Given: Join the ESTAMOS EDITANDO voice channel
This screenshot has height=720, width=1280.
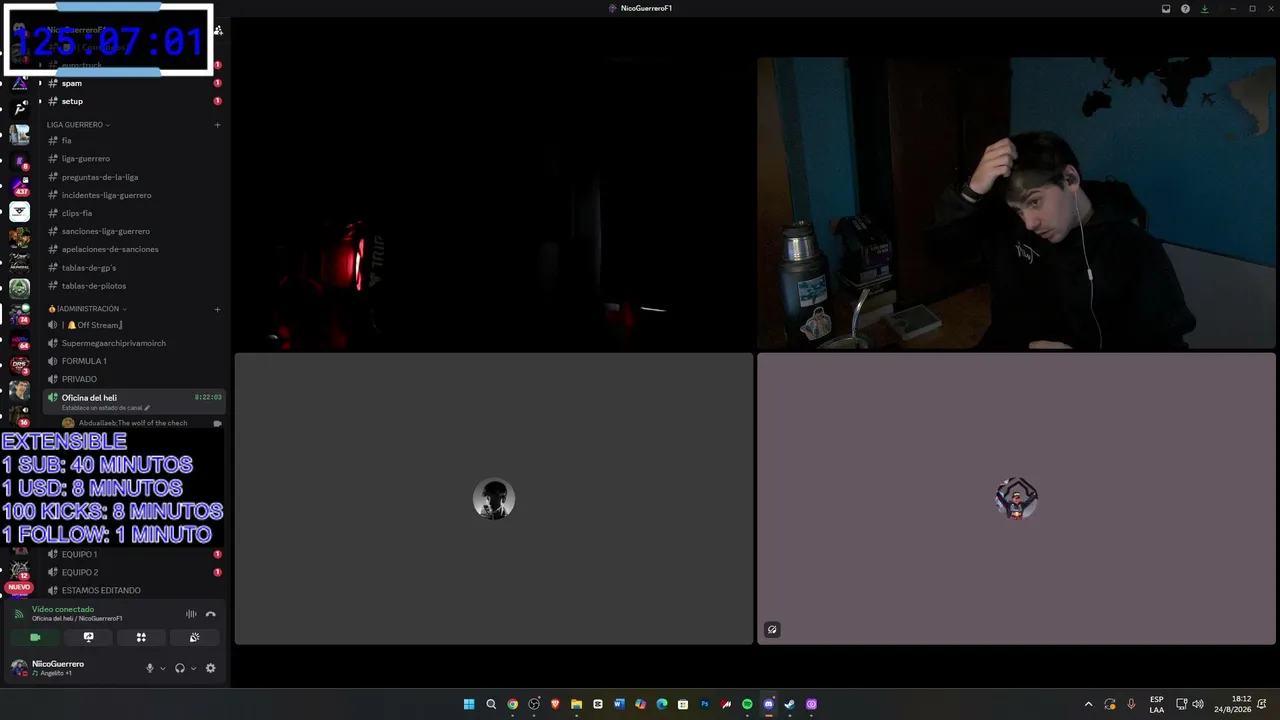Looking at the screenshot, I should tap(132, 590).
